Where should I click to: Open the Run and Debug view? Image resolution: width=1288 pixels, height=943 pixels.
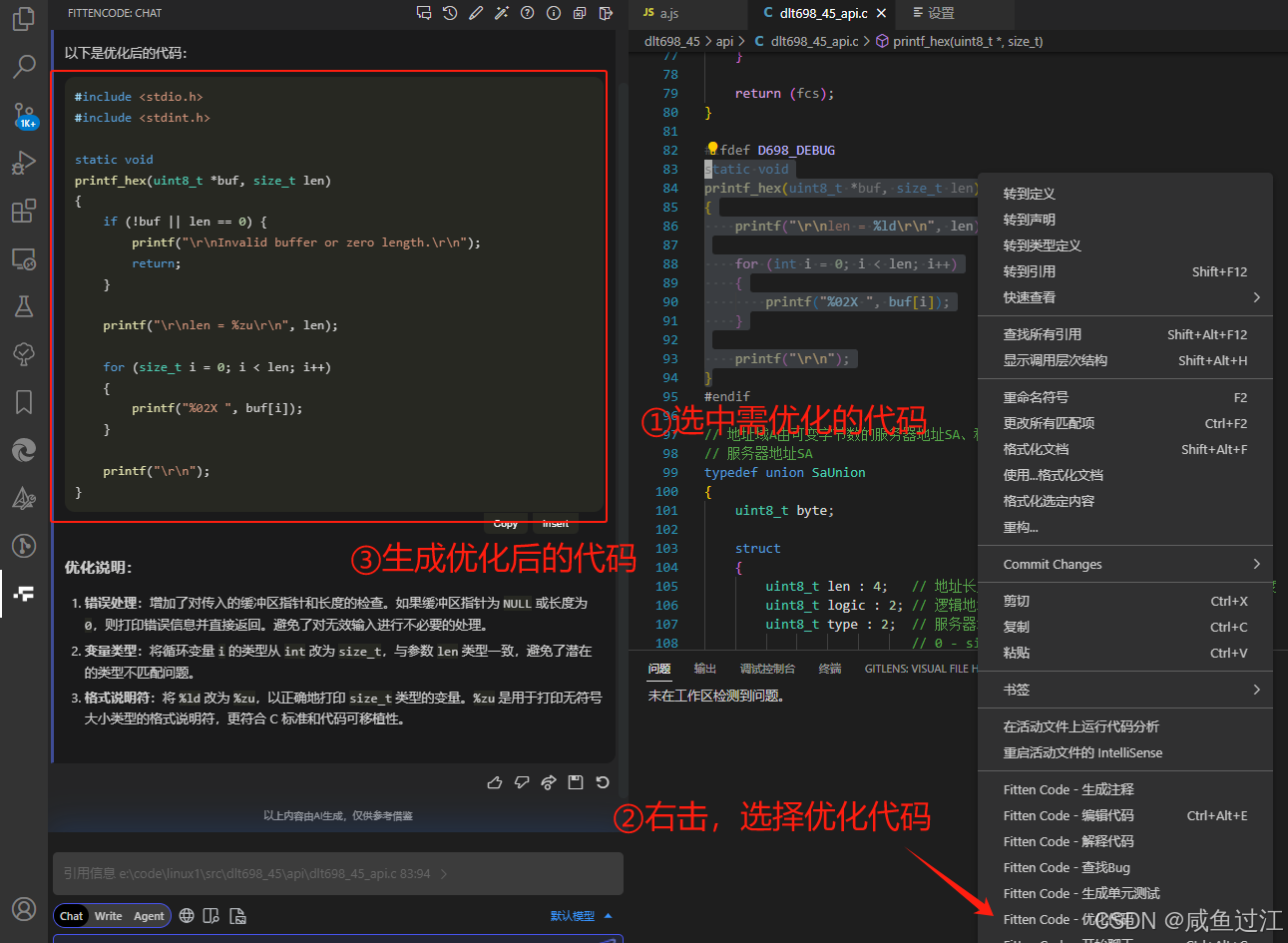[x=24, y=163]
